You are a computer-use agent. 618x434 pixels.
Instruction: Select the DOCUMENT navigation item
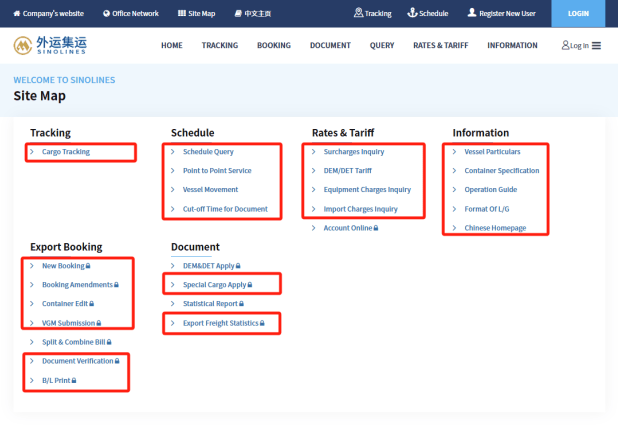(x=330, y=45)
